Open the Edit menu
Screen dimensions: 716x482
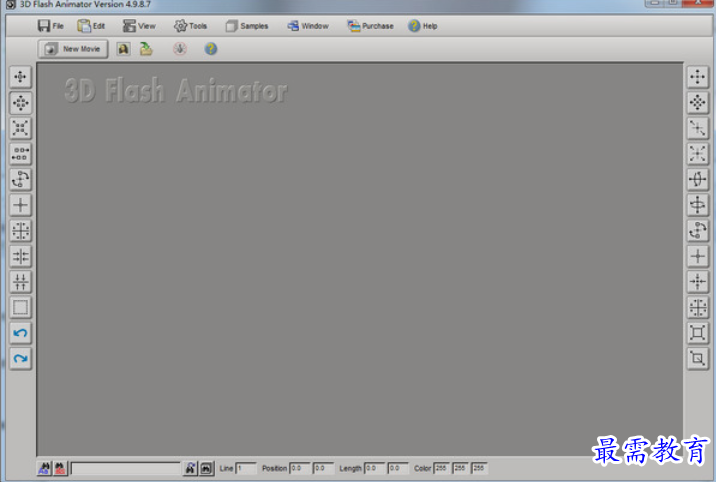pyautogui.click(x=91, y=26)
